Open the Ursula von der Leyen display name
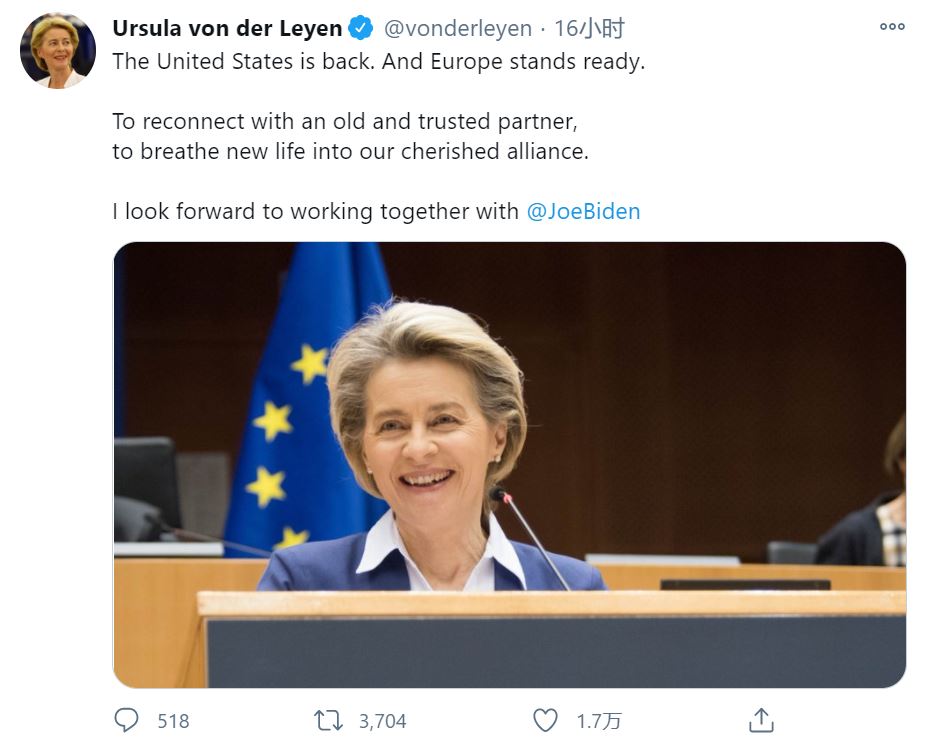Screen dimensions: 928x749 tap(227, 28)
